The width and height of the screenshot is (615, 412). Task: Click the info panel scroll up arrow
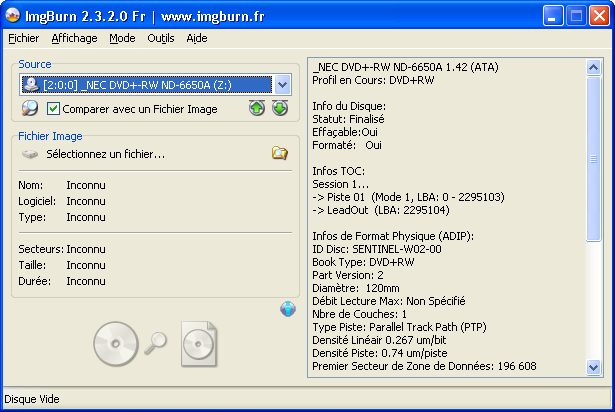coord(593,67)
